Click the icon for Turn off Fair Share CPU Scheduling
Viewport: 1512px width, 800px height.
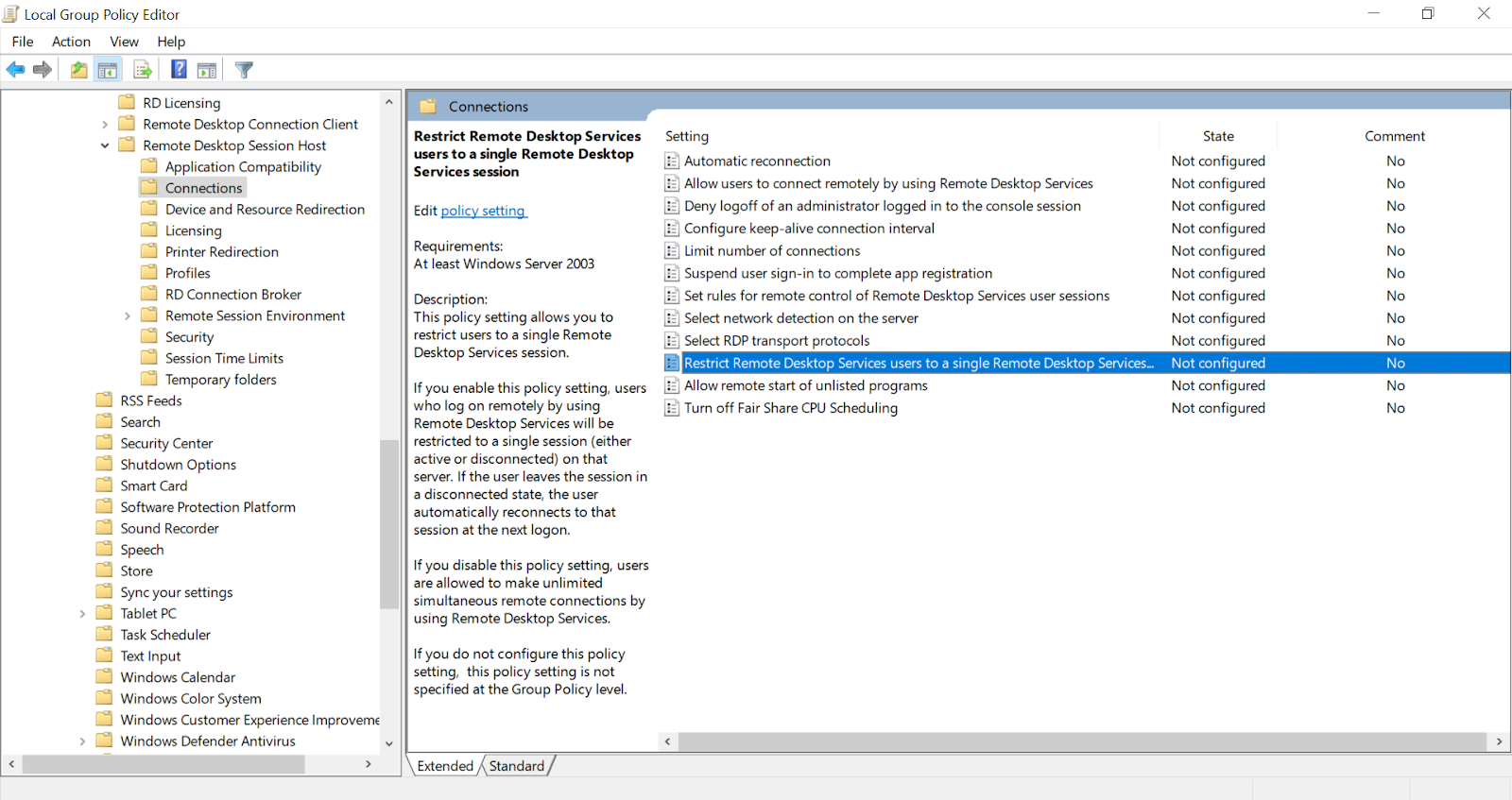point(672,408)
